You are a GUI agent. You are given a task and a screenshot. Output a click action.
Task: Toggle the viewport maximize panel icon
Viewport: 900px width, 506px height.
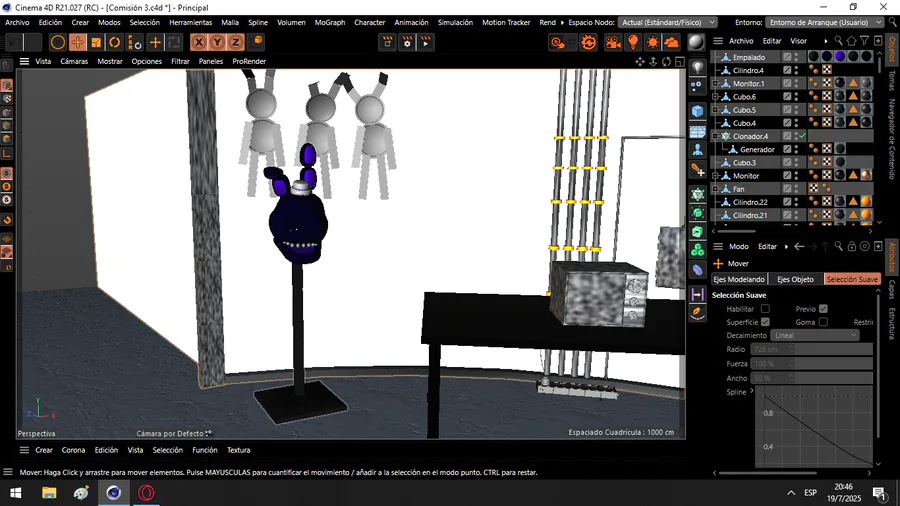(680, 61)
